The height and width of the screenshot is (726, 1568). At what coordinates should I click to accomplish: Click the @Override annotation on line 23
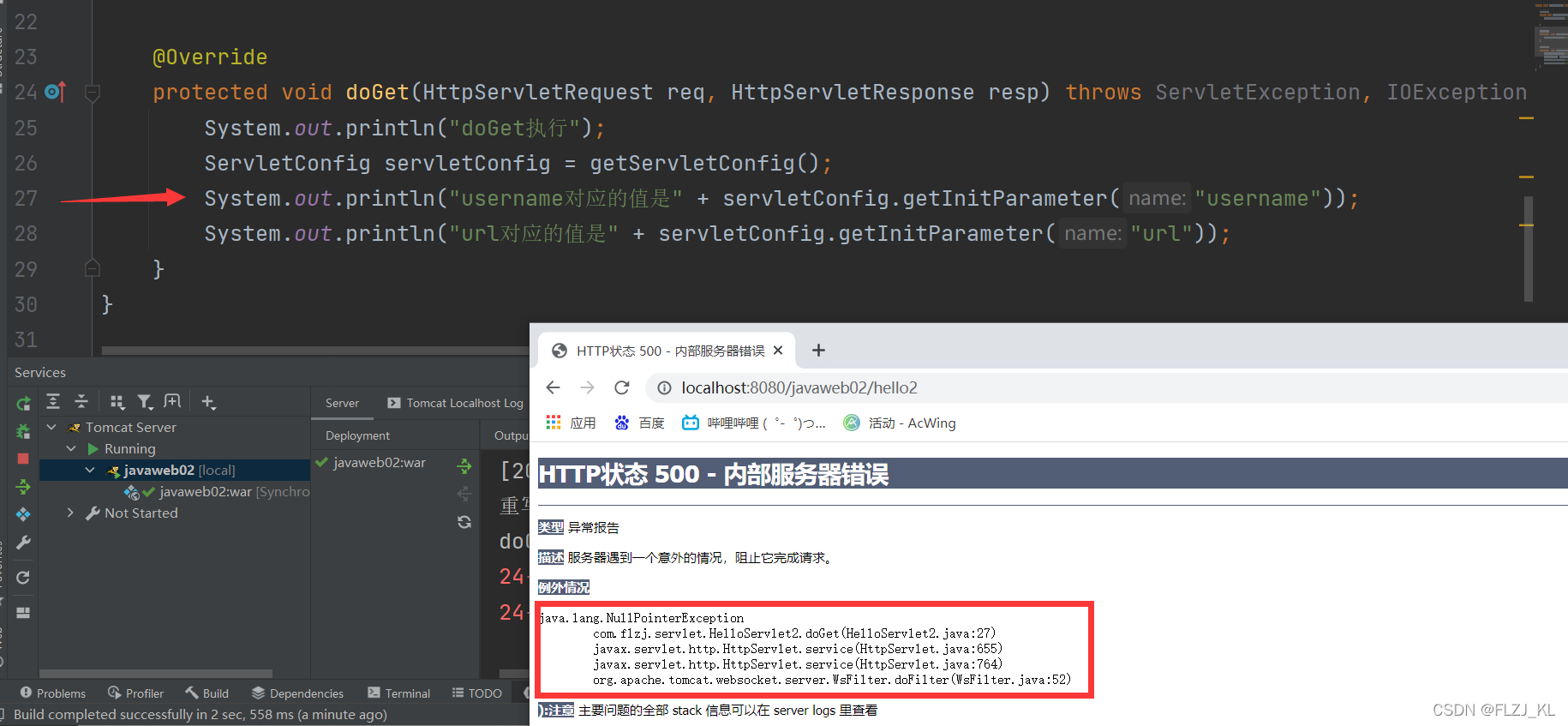click(x=210, y=57)
